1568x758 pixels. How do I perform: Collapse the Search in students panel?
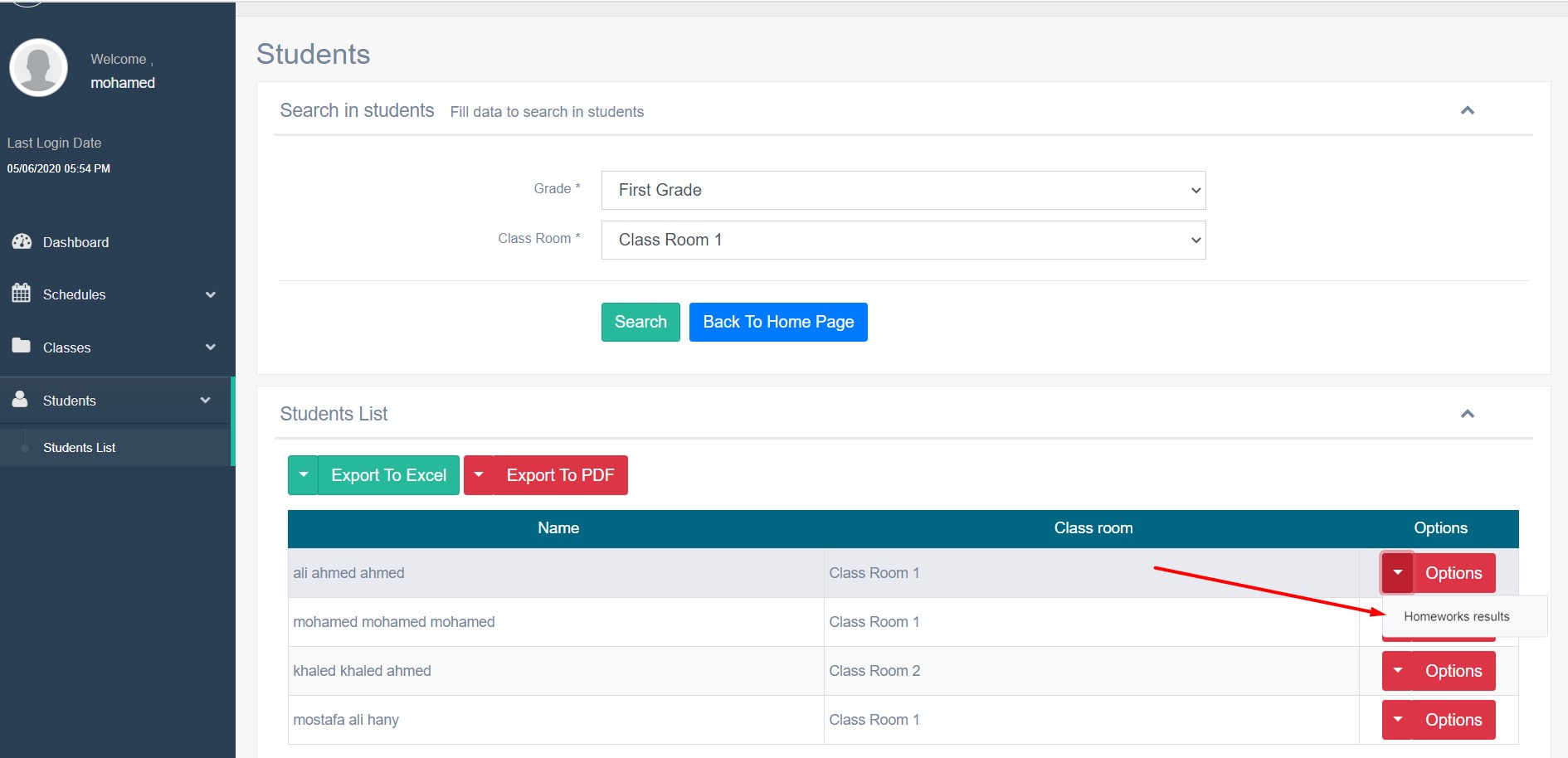[x=1468, y=110]
